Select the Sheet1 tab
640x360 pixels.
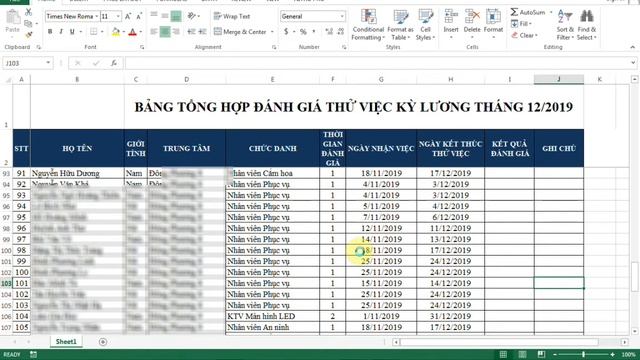[x=66, y=342]
